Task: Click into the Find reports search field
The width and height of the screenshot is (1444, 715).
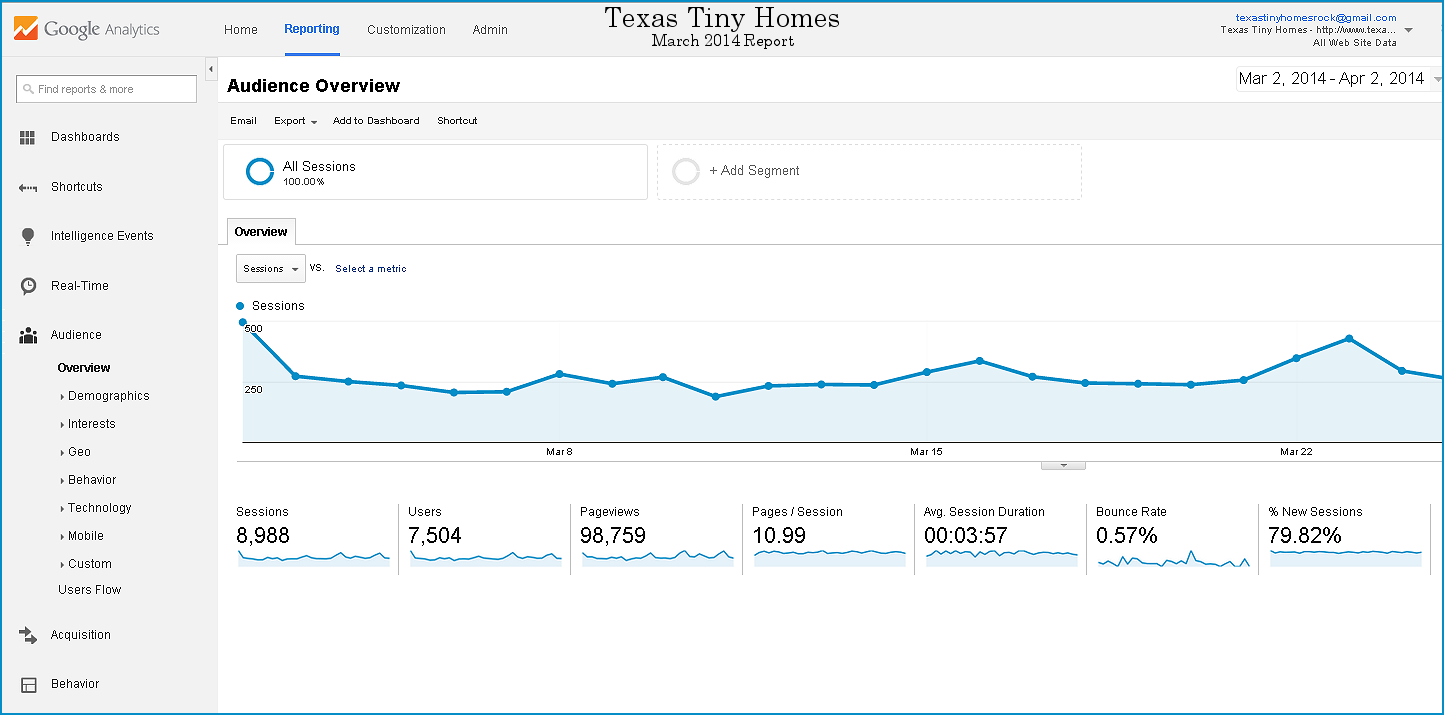Action: point(106,89)
